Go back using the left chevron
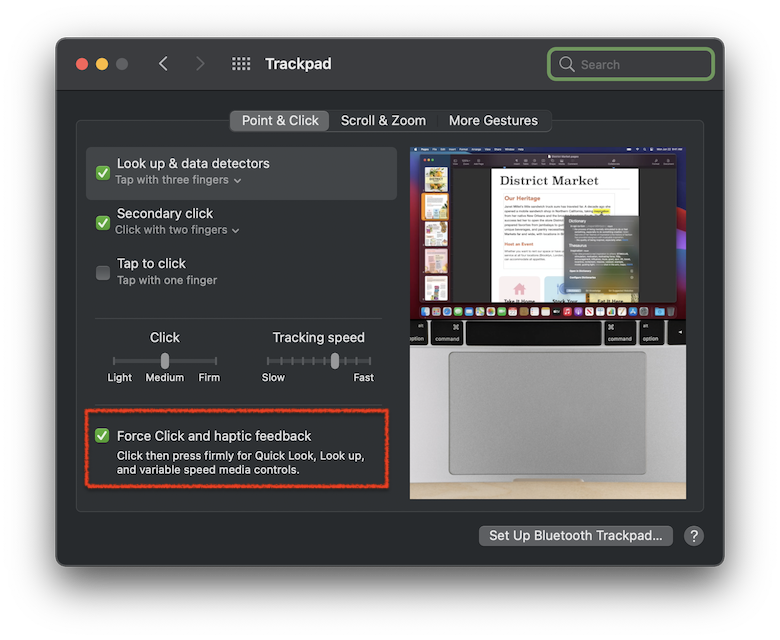The height and width of the screenshot is (640, 780). pyautogui.click(x=163, y=64)
